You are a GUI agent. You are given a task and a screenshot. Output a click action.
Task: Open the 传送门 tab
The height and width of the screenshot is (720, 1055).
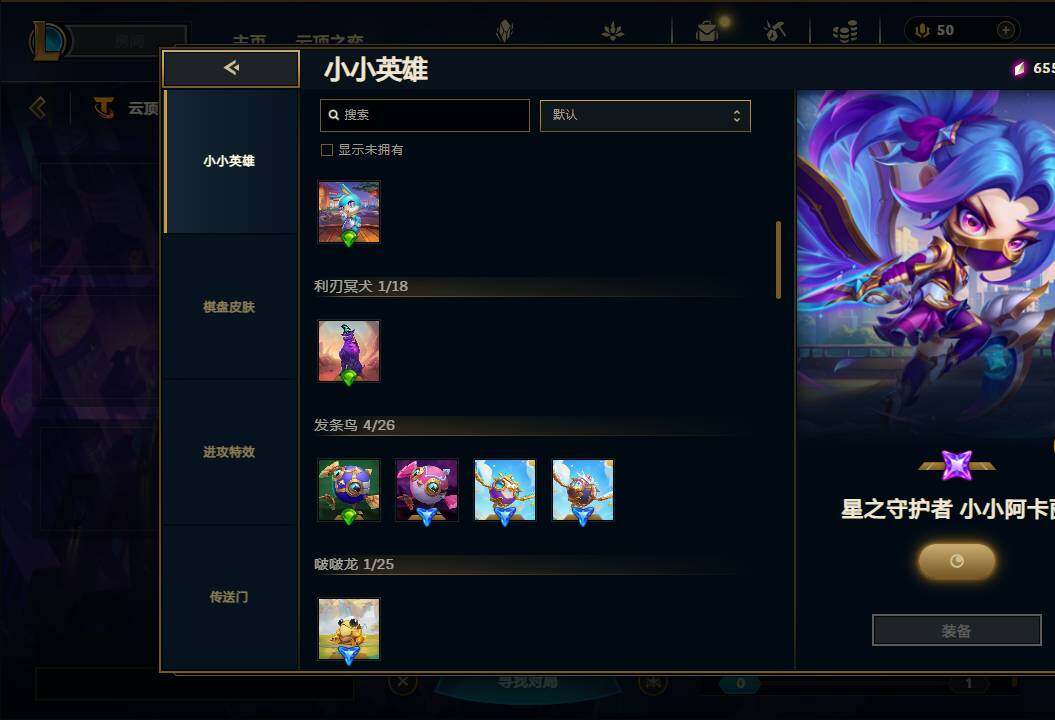[x=229, y=597]
